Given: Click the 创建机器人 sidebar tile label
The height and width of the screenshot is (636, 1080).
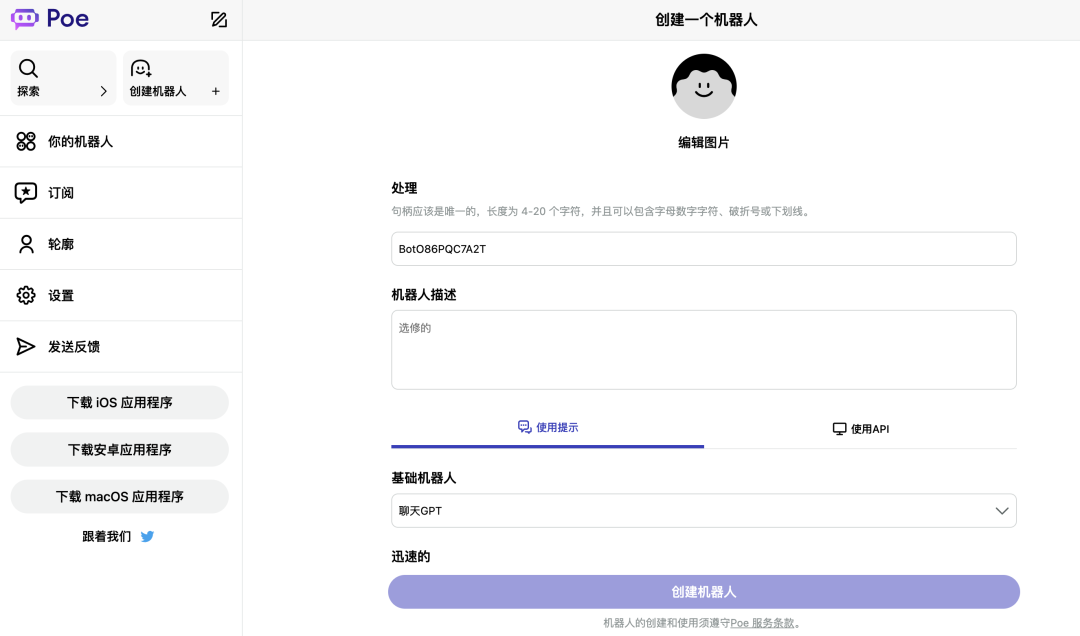Looking at the screenshot, I should (x=158, y=91).
